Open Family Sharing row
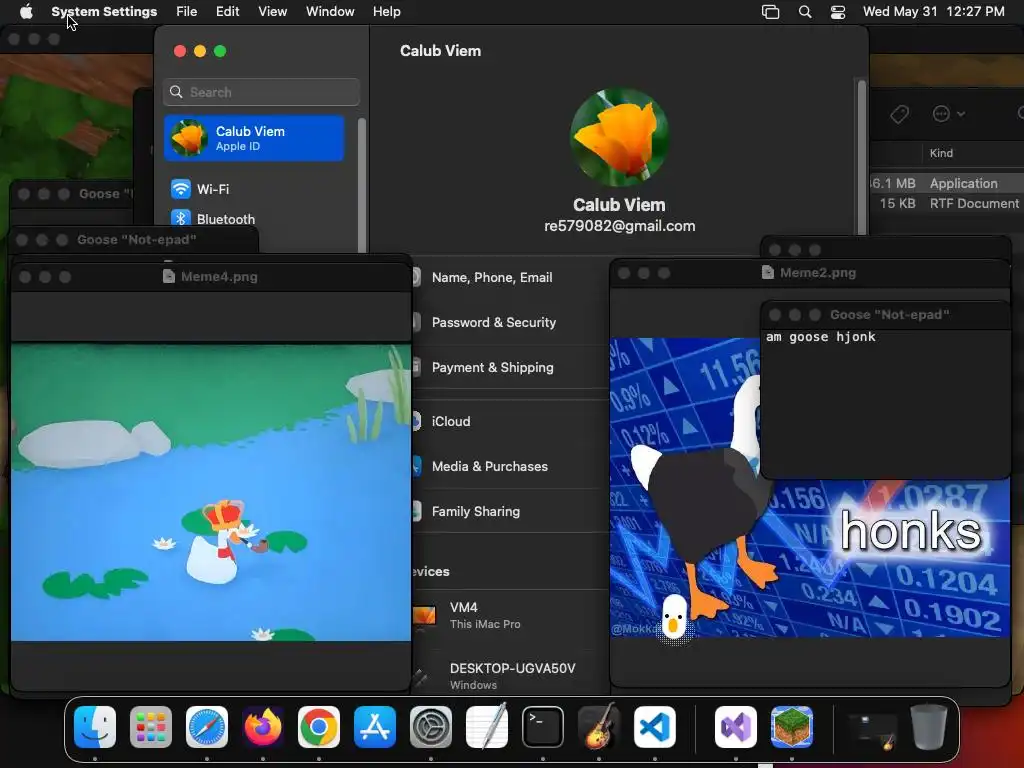Screen dimensions: 1024x768 pos(475,511)
